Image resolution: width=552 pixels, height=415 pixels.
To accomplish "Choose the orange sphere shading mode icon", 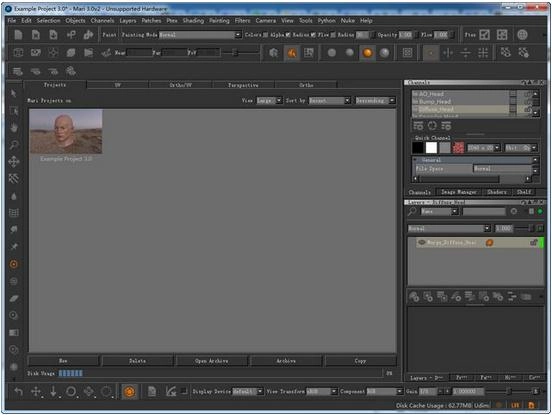I will point(367,53).
